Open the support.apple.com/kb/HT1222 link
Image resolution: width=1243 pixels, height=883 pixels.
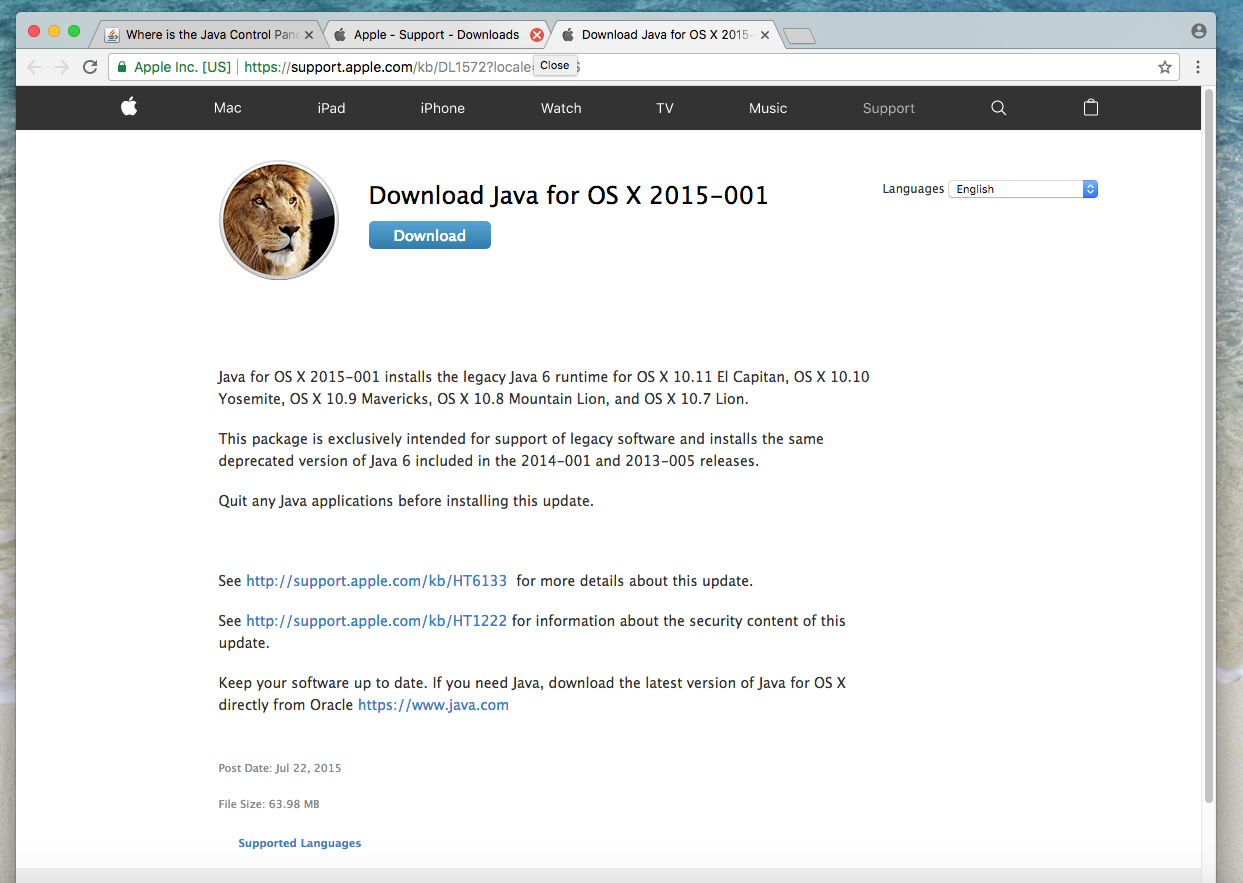pos(377,621)
